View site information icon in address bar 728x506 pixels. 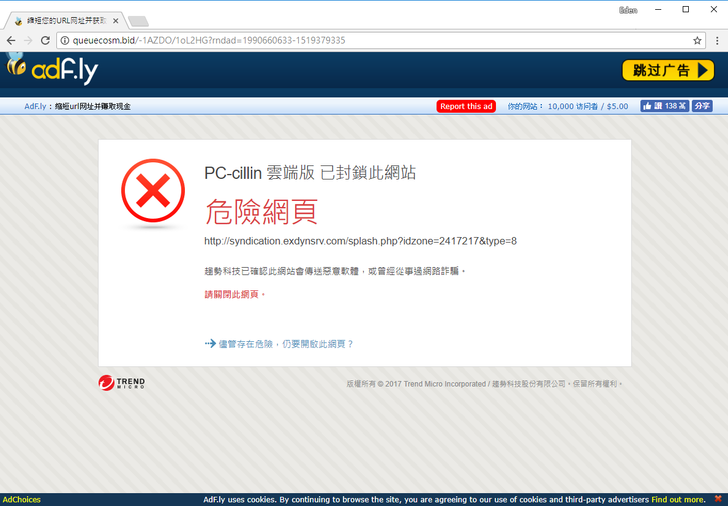tap(65, 40)
